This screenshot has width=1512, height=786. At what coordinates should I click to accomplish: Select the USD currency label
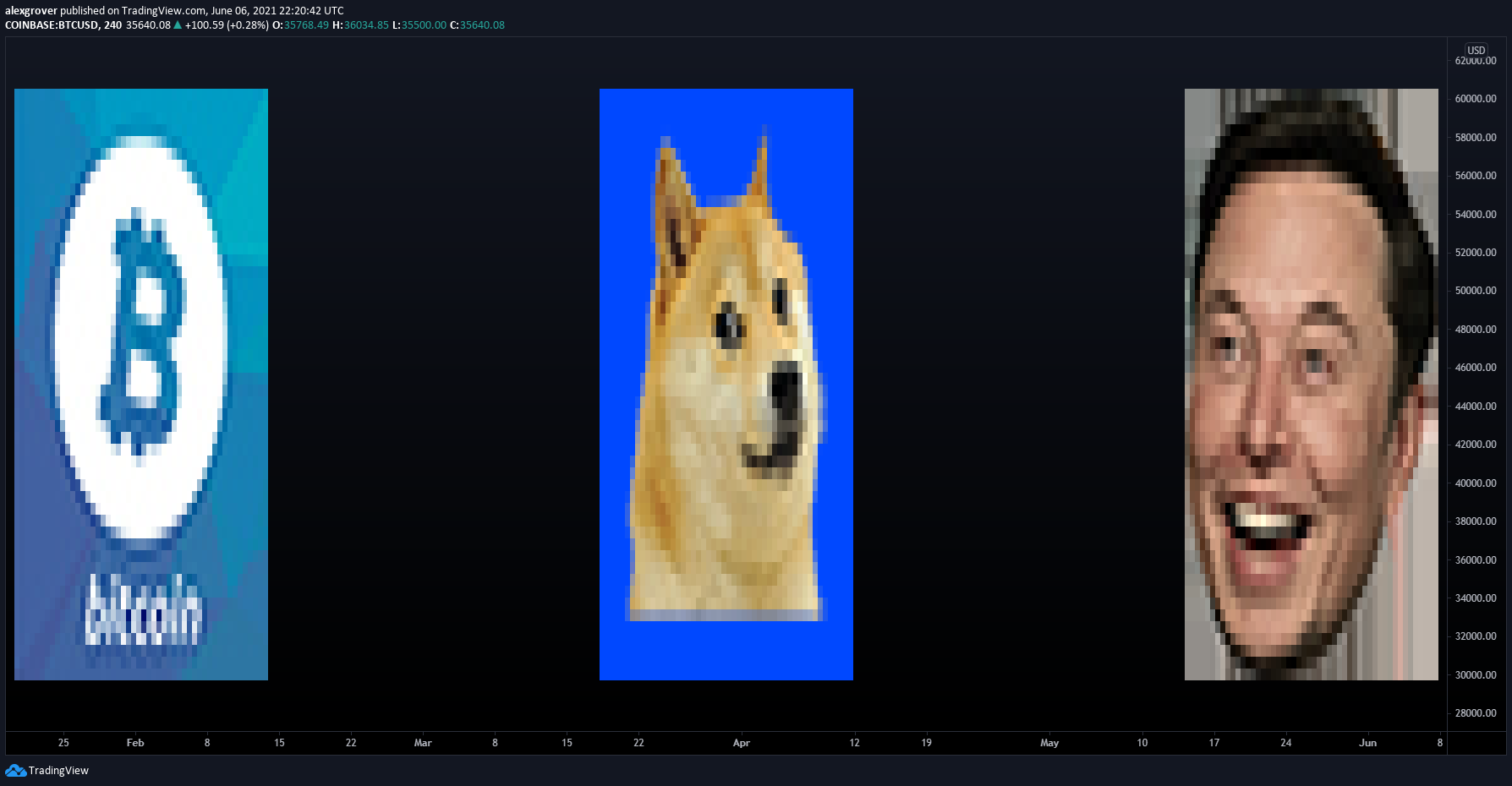(x=1476, y=50)
